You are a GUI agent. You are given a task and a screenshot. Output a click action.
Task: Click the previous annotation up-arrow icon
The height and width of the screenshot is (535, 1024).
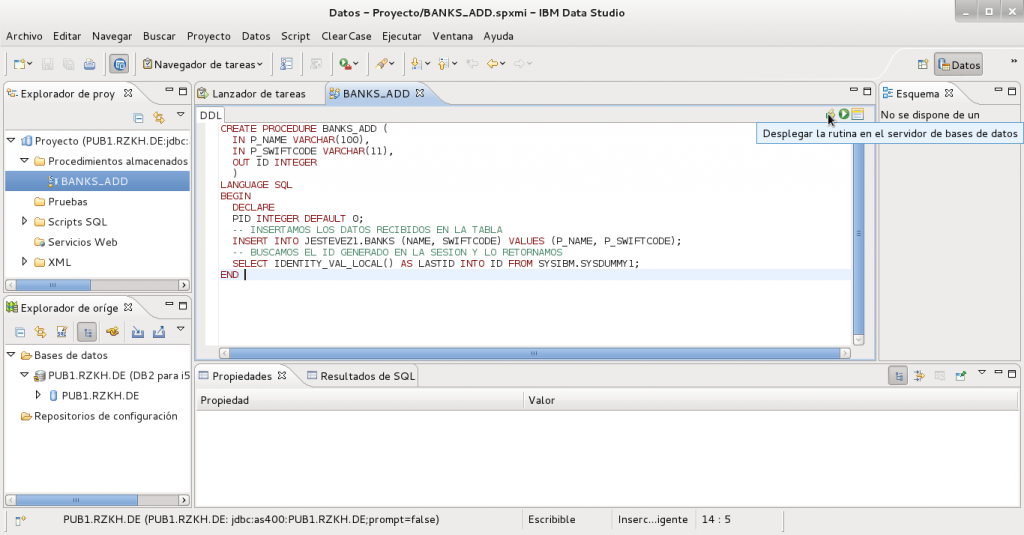[x=443, y=64]
